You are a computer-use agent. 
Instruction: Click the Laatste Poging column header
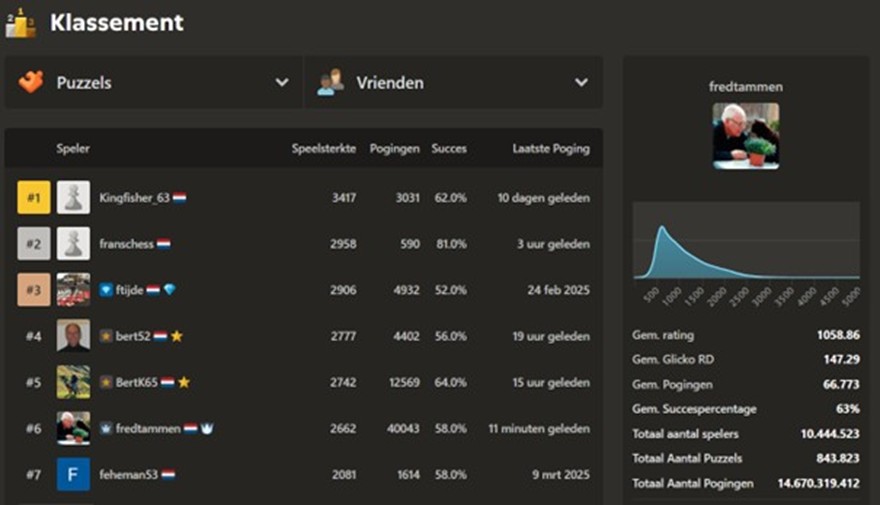pyautogui.click(x=550, y=149)
